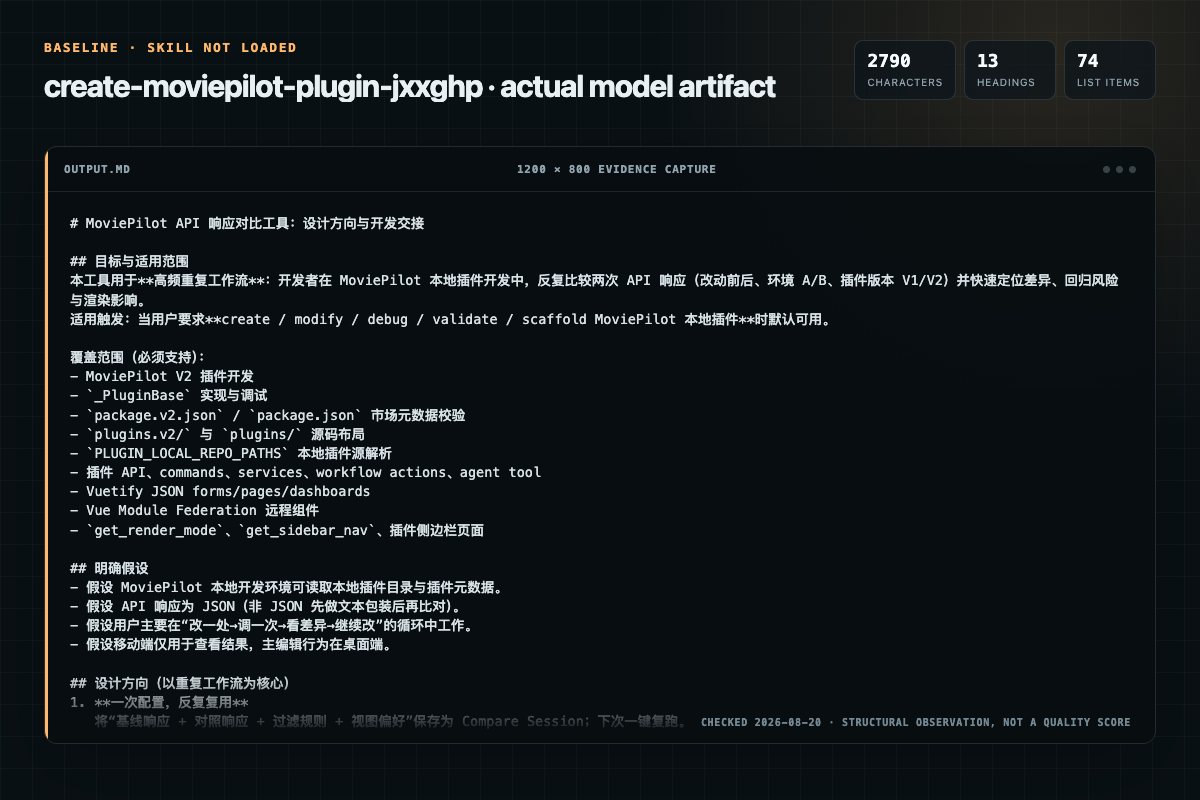Click the OUTPUT.MD file label
Image resolution: width=1200 pixels, height=800 pixels.
click(96, 169)
